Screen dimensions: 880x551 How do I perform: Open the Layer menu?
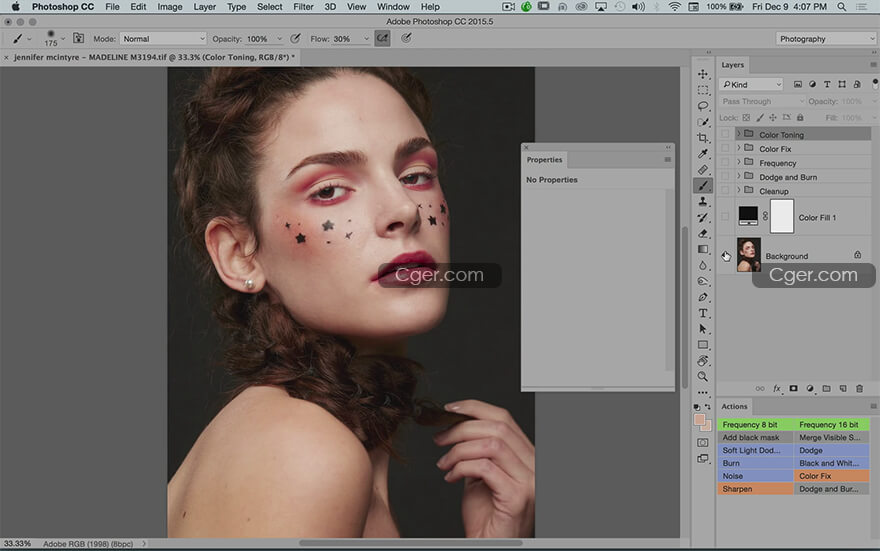204,7
